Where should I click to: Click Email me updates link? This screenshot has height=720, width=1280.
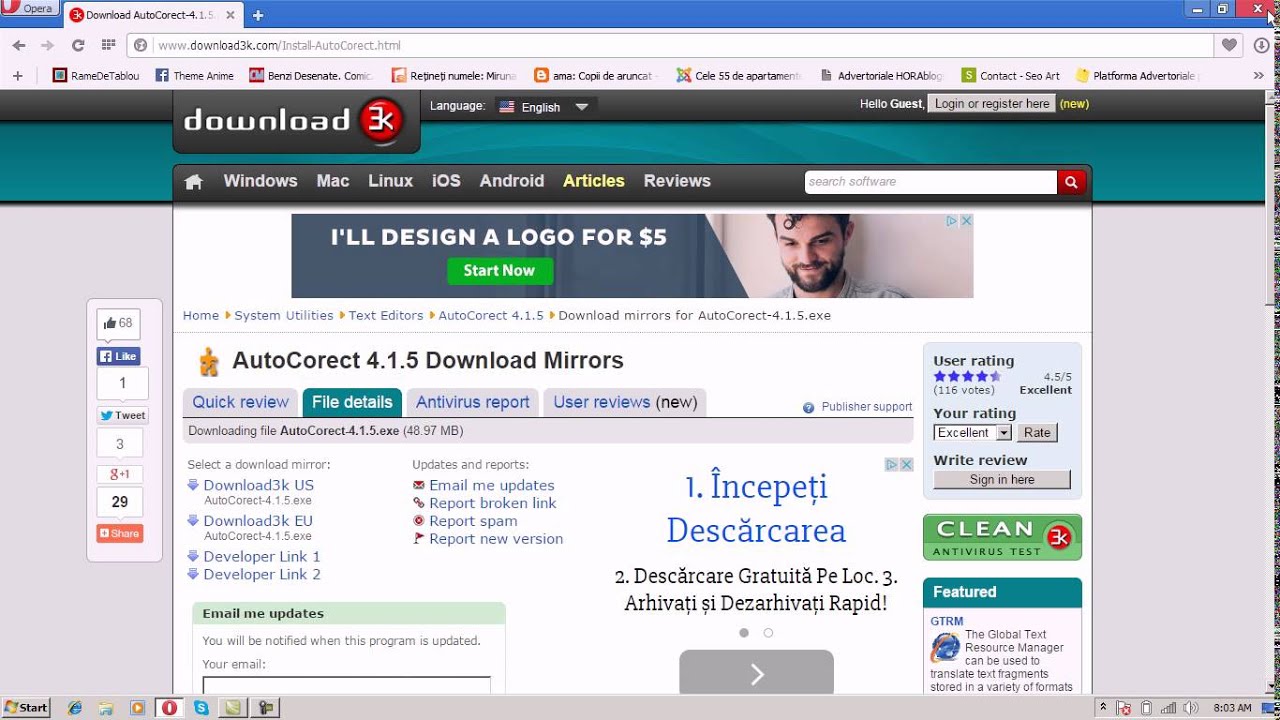(x=492, y=485)
